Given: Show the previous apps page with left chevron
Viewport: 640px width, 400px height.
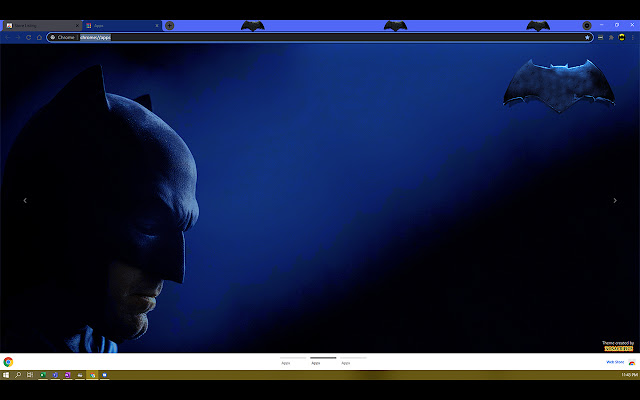Looking at the screenshot, I should (x=25, y=200).
